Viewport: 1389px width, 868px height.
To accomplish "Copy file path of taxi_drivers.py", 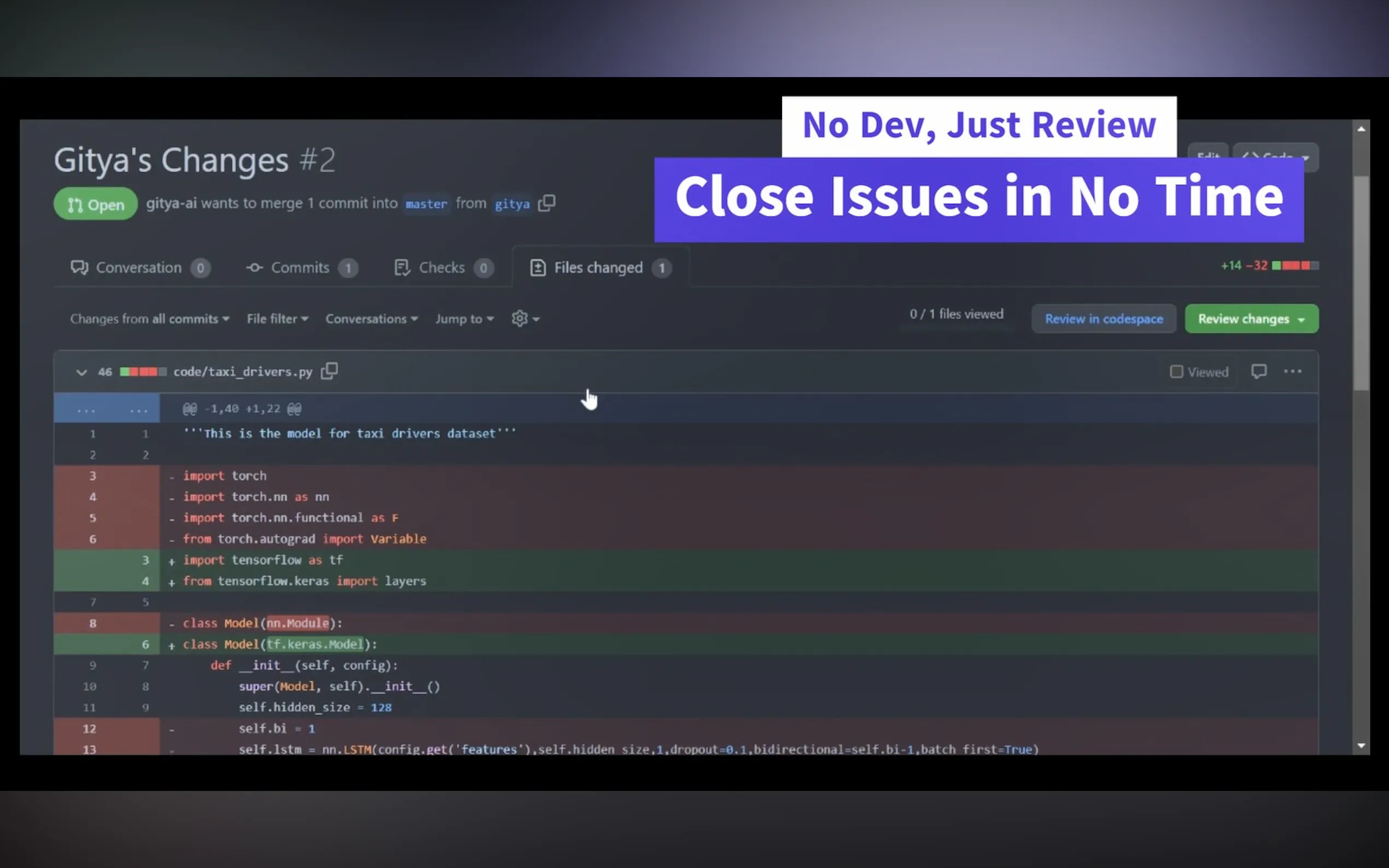I will click(329, 371).
